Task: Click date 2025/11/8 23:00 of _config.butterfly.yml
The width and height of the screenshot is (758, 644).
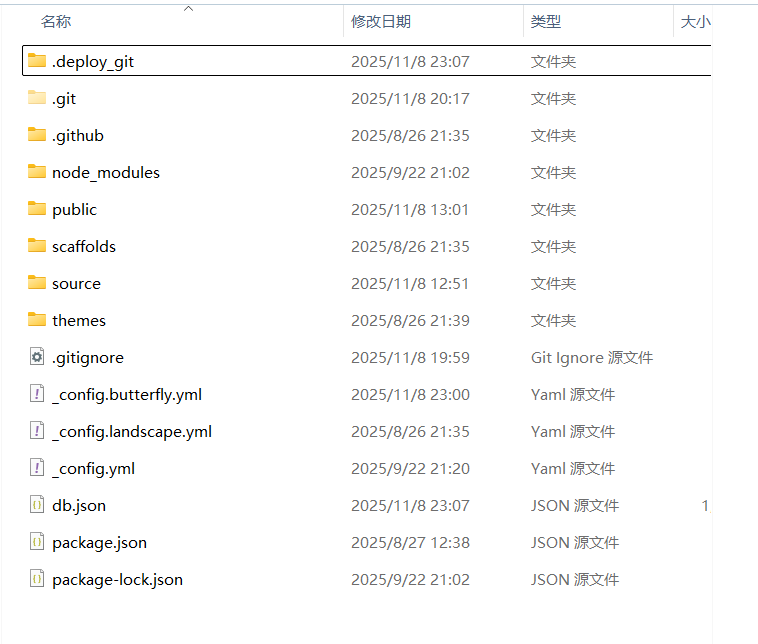Action: 410,395
